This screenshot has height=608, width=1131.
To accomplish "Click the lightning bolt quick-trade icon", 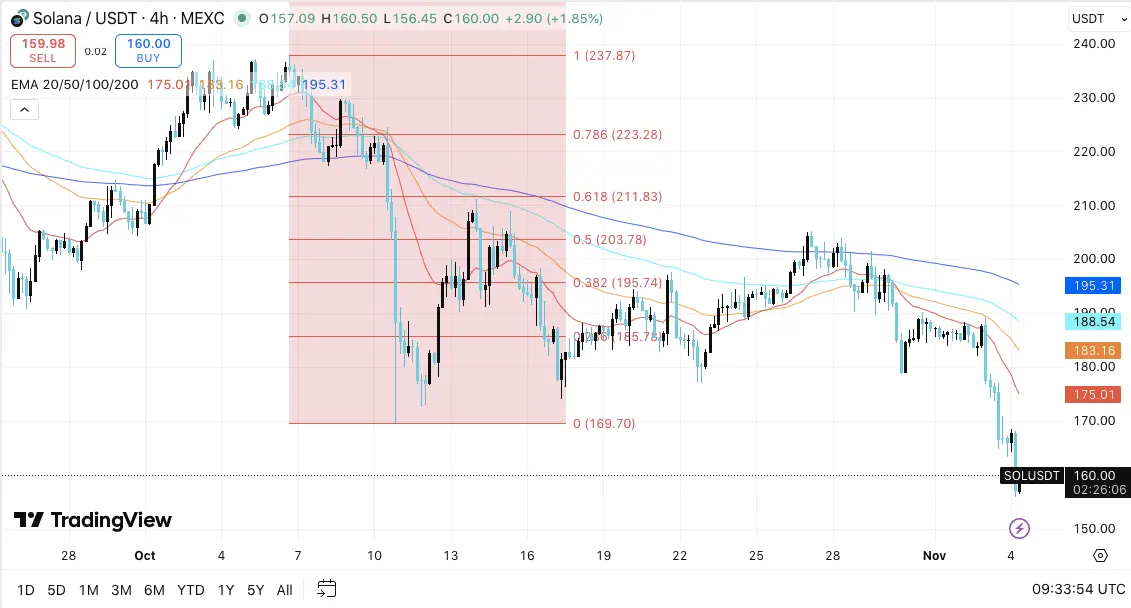I will pyautogui.click(x=1017, y=528).
